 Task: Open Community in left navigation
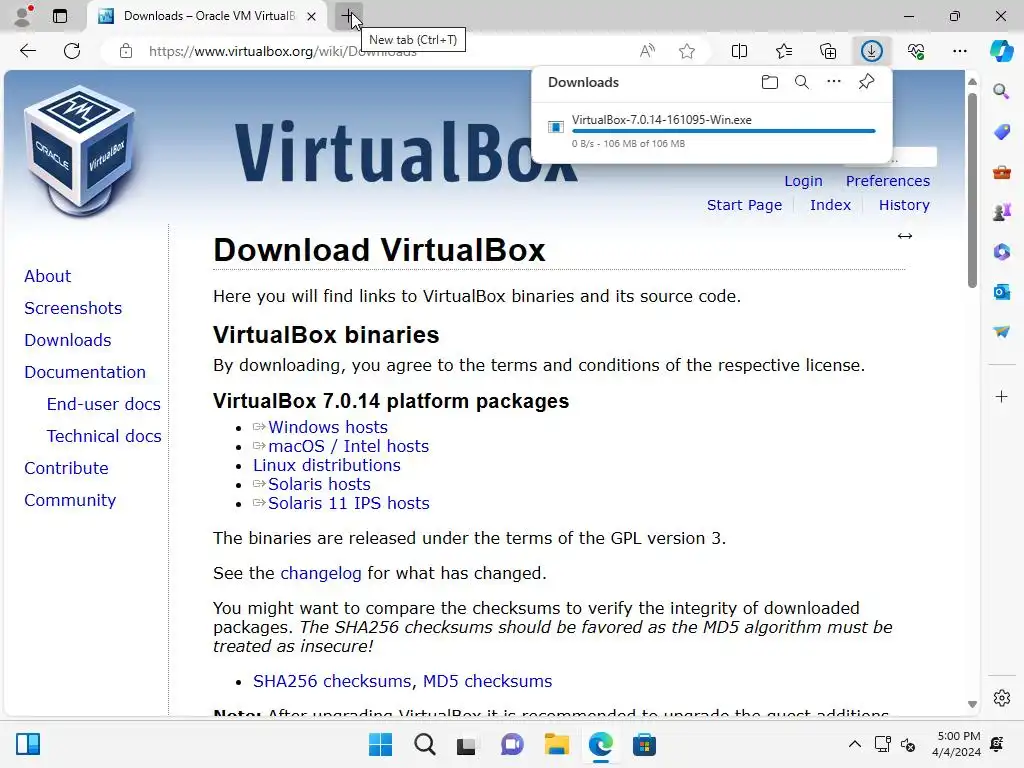click(70, 500)
